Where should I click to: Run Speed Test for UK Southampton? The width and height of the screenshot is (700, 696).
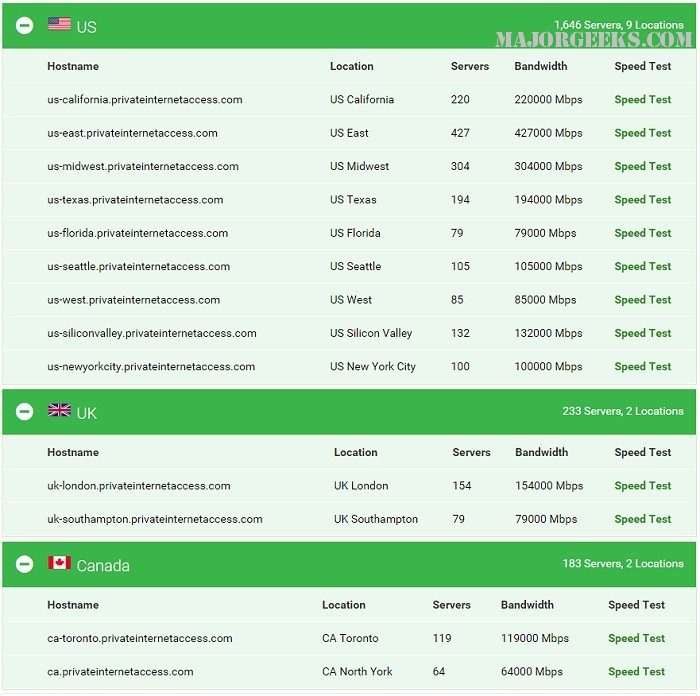point(642,519)
